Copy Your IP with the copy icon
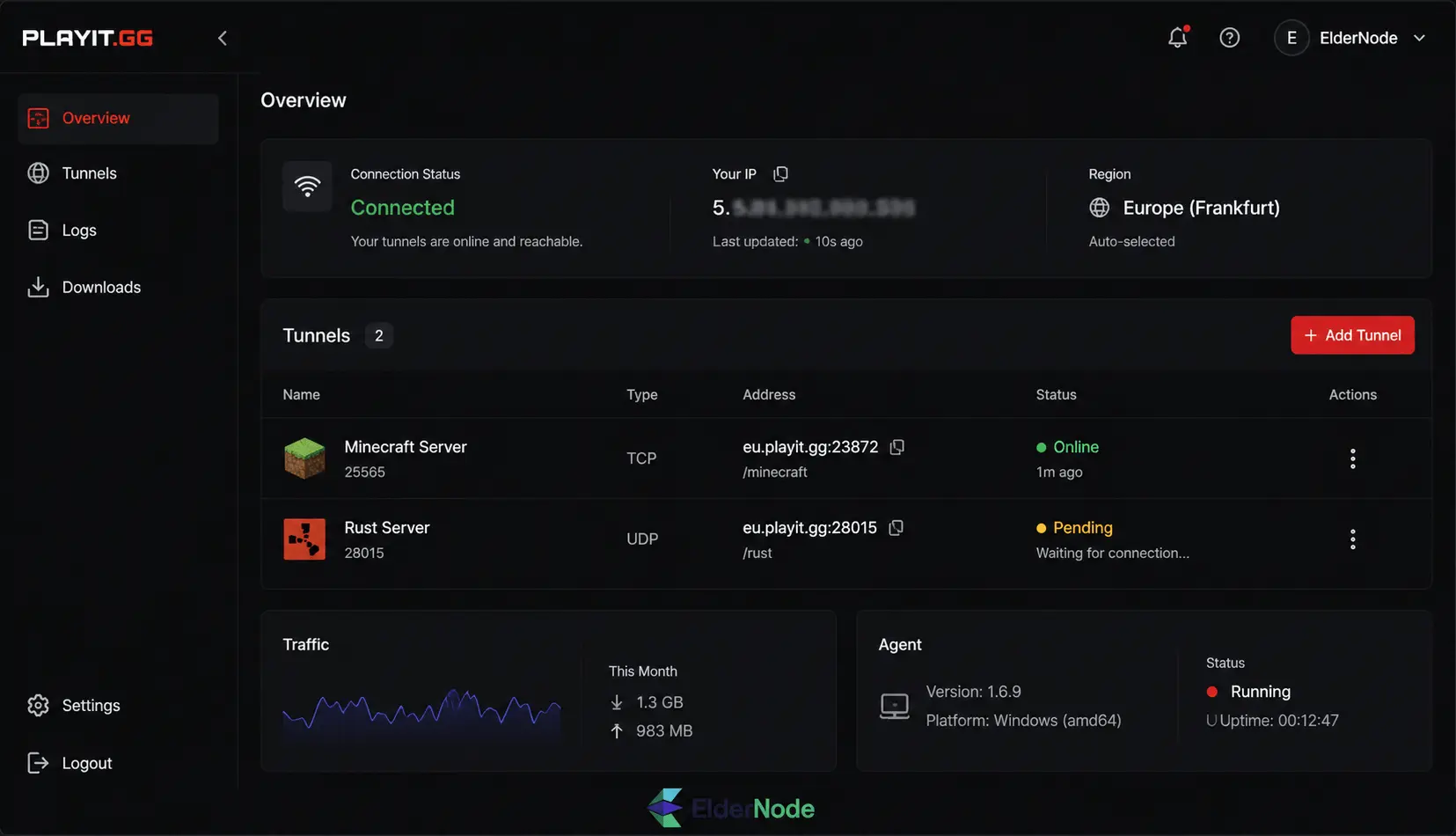The image size is (1456, 836). point(780,173)
